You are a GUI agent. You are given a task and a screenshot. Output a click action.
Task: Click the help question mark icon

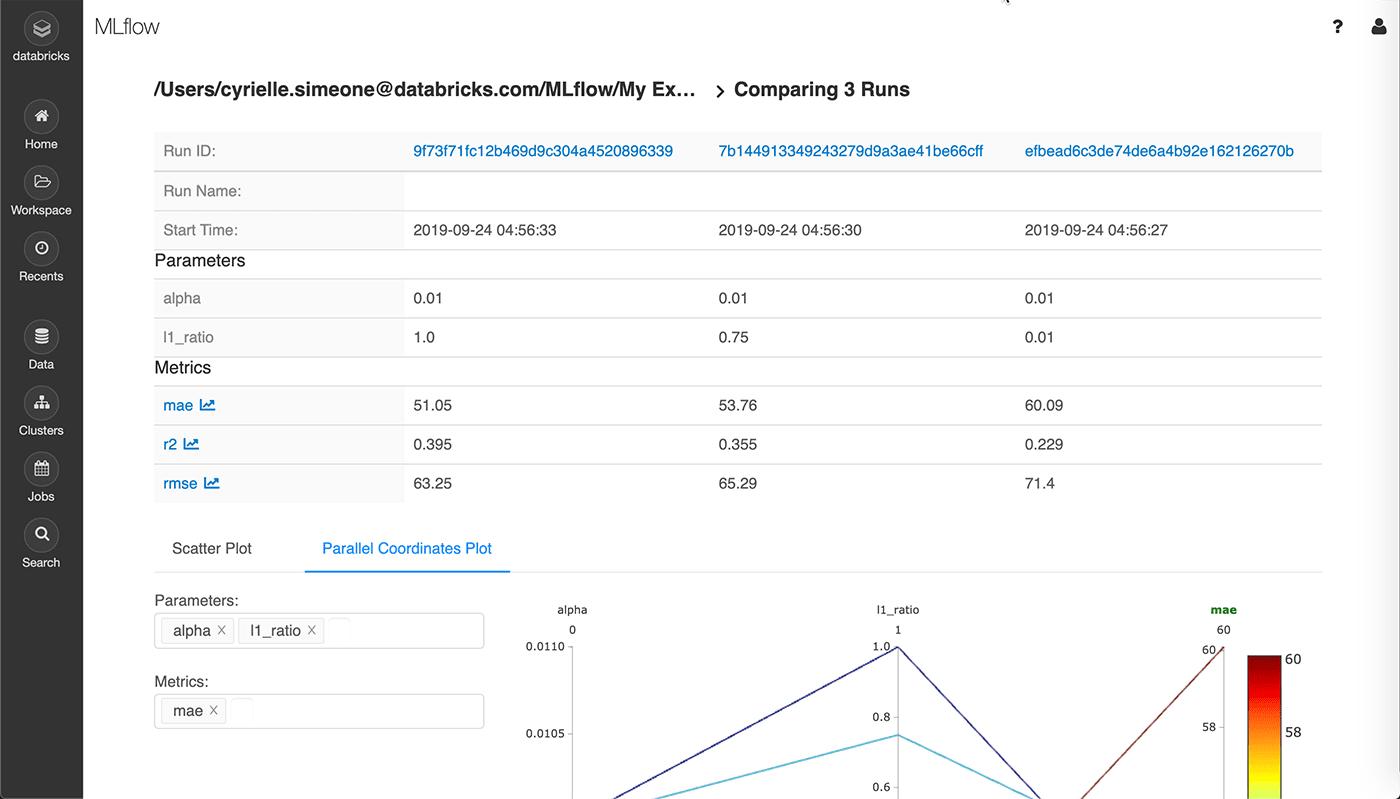(x=1338, y=27)
